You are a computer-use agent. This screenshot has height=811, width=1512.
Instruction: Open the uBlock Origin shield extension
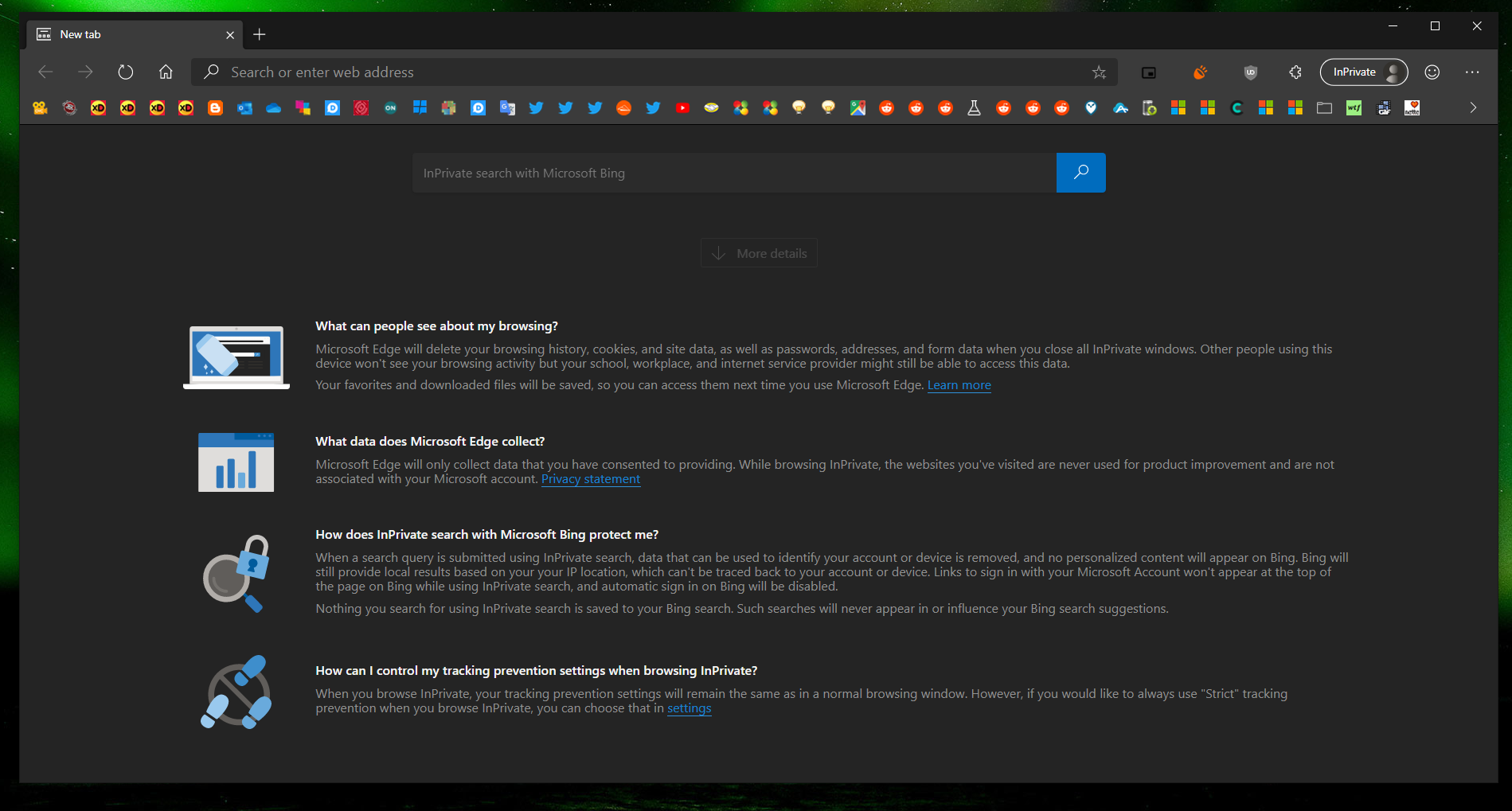(1250, 72)
